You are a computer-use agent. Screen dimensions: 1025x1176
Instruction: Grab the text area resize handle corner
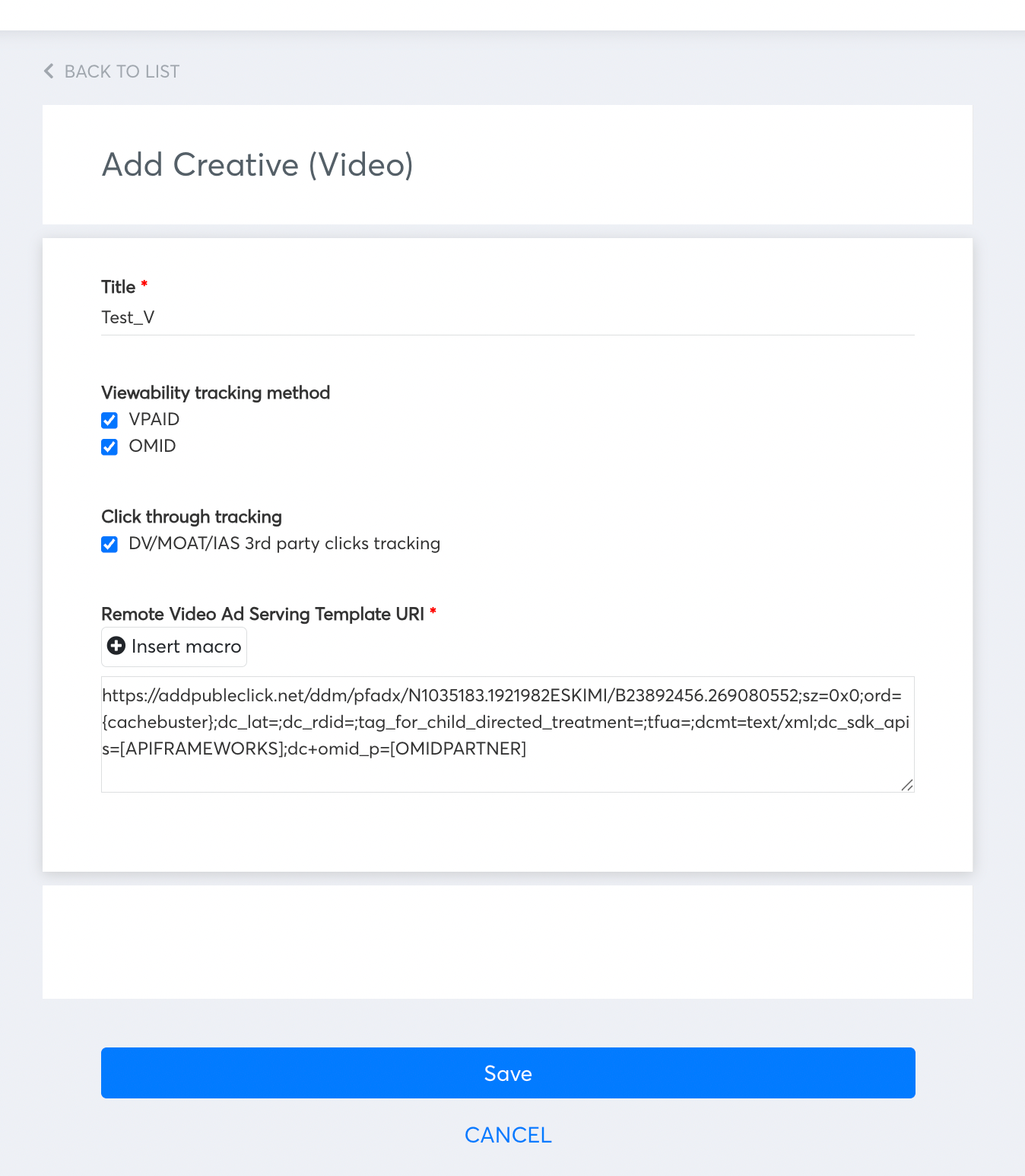pyautogui.click(x=906, y=785)
